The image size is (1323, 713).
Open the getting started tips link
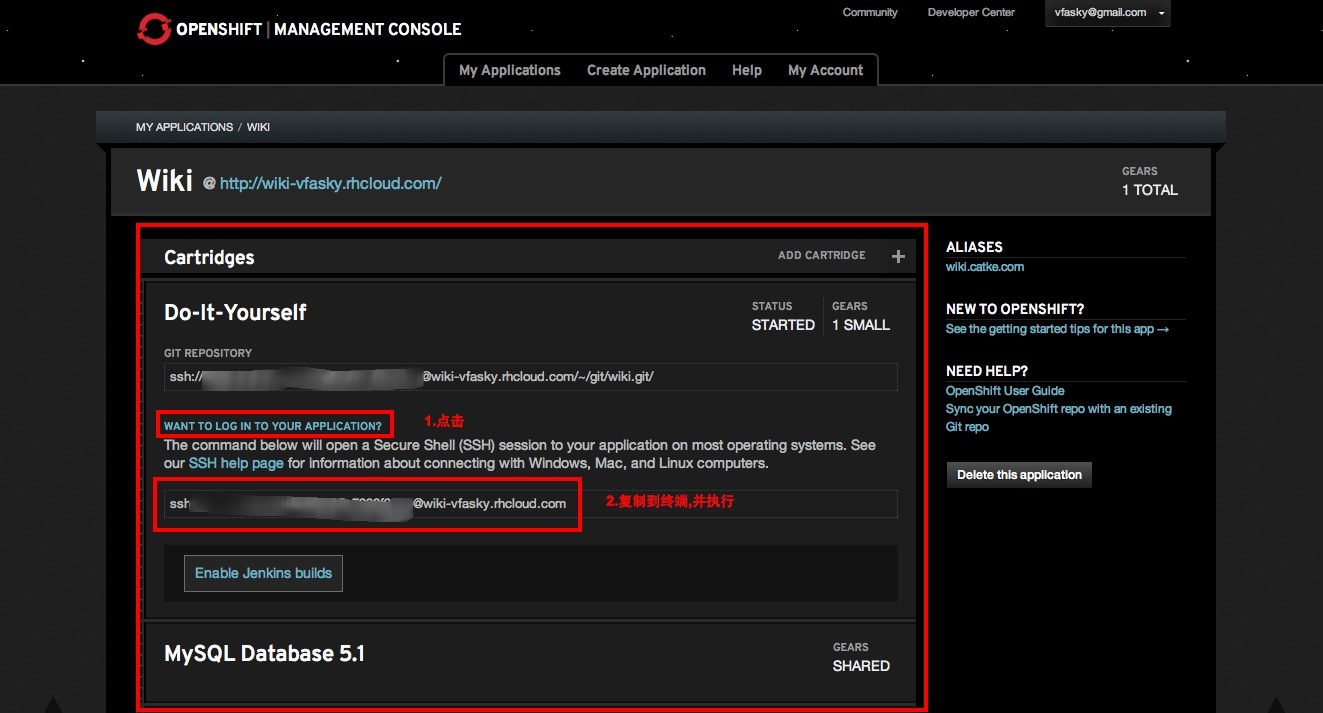click(1057, 329)
